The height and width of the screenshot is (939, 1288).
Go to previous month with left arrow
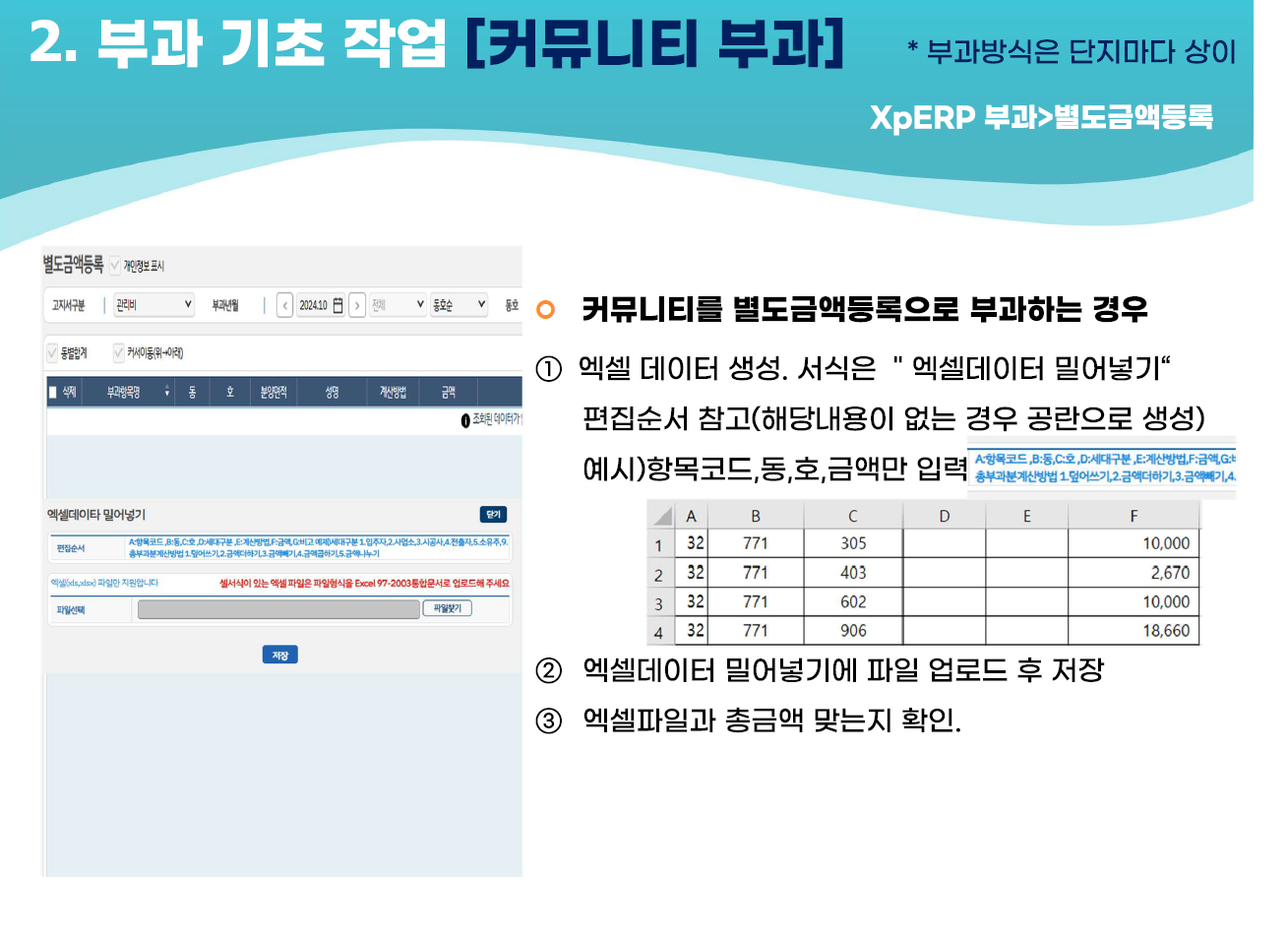point(285,305)
